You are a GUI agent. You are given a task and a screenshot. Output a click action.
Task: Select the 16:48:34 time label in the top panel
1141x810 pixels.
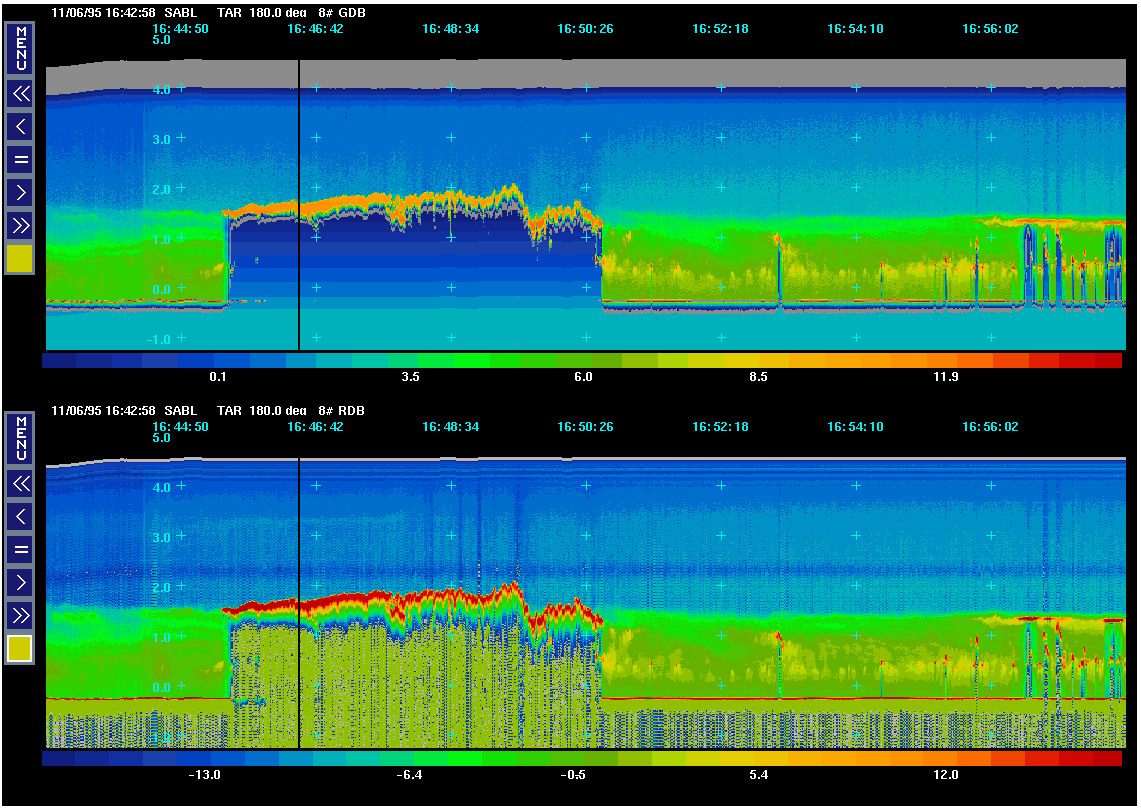tap(450, 29)
